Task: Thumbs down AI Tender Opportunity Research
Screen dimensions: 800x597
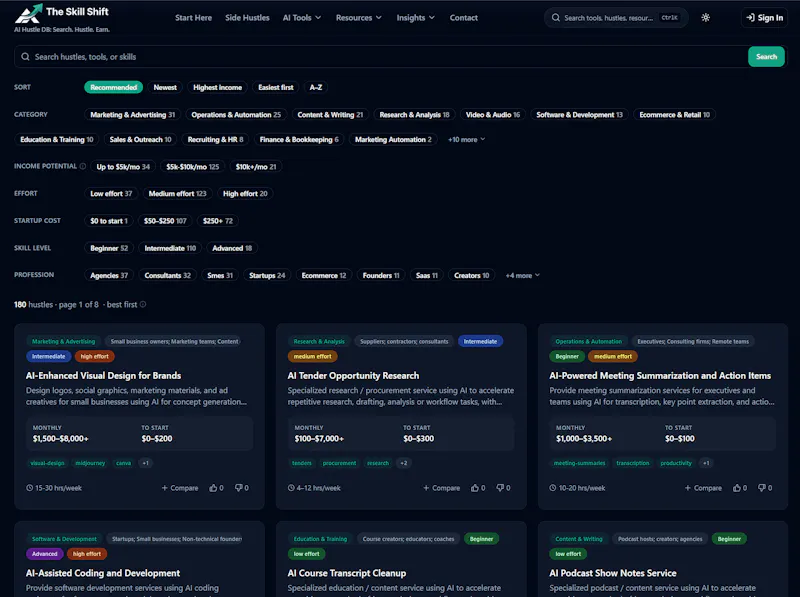Action: coord(500,488)
